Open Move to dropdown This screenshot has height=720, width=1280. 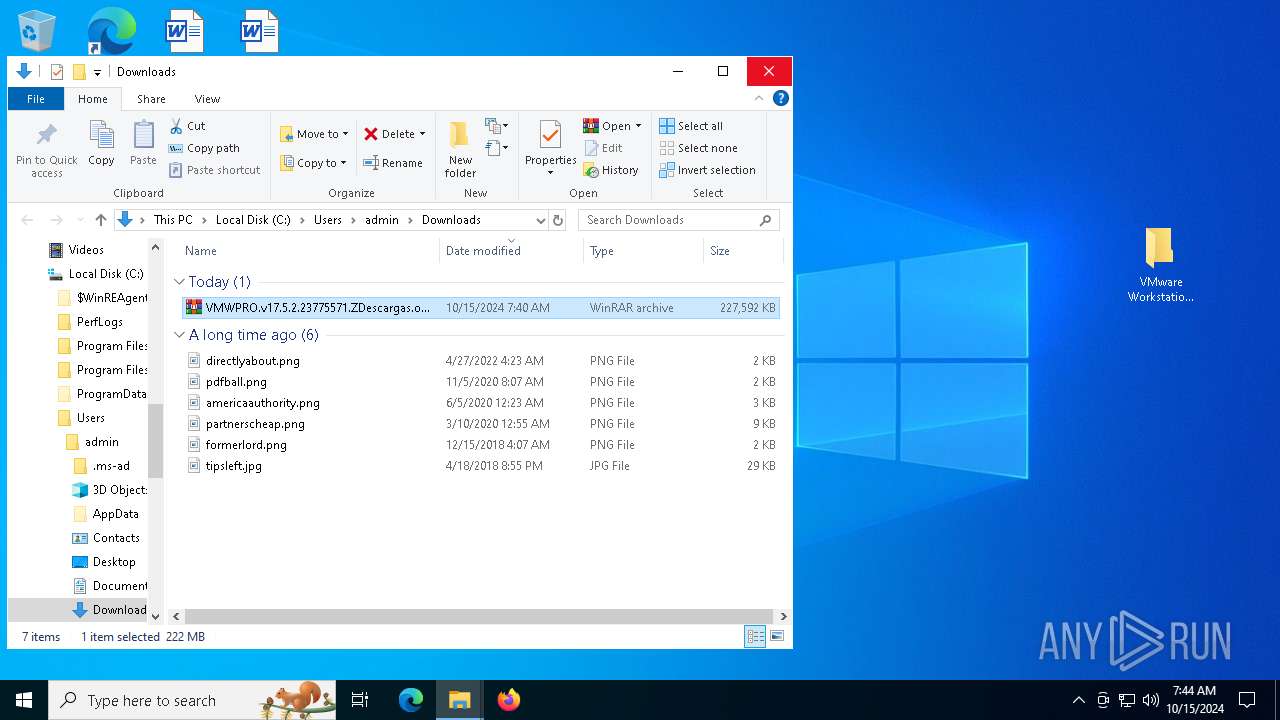[314, 134]
